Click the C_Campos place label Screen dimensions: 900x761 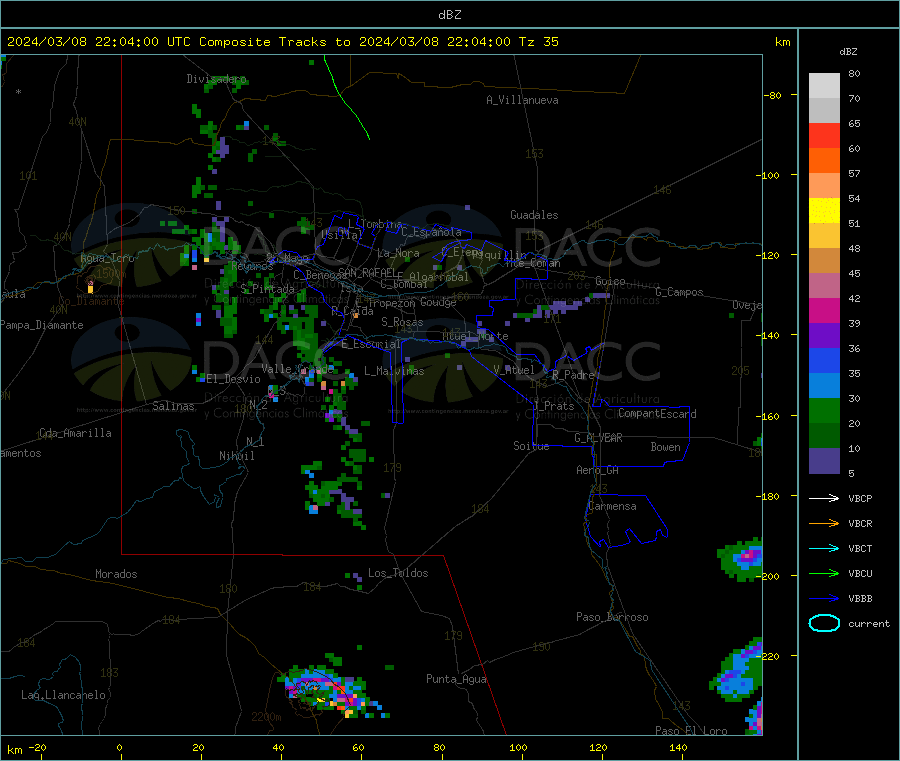pos(679,292)
